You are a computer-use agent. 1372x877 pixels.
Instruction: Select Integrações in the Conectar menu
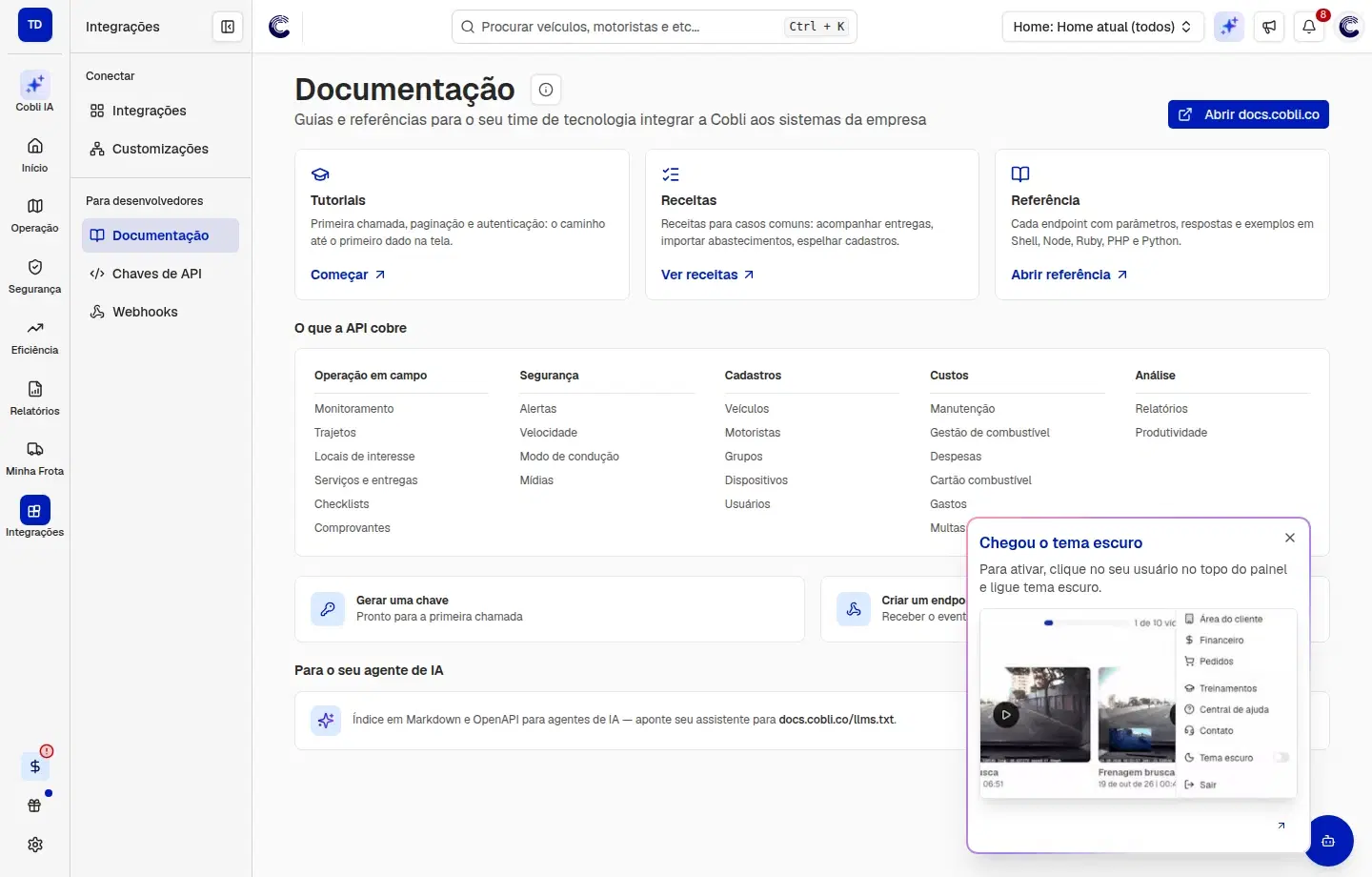(160, 111)
